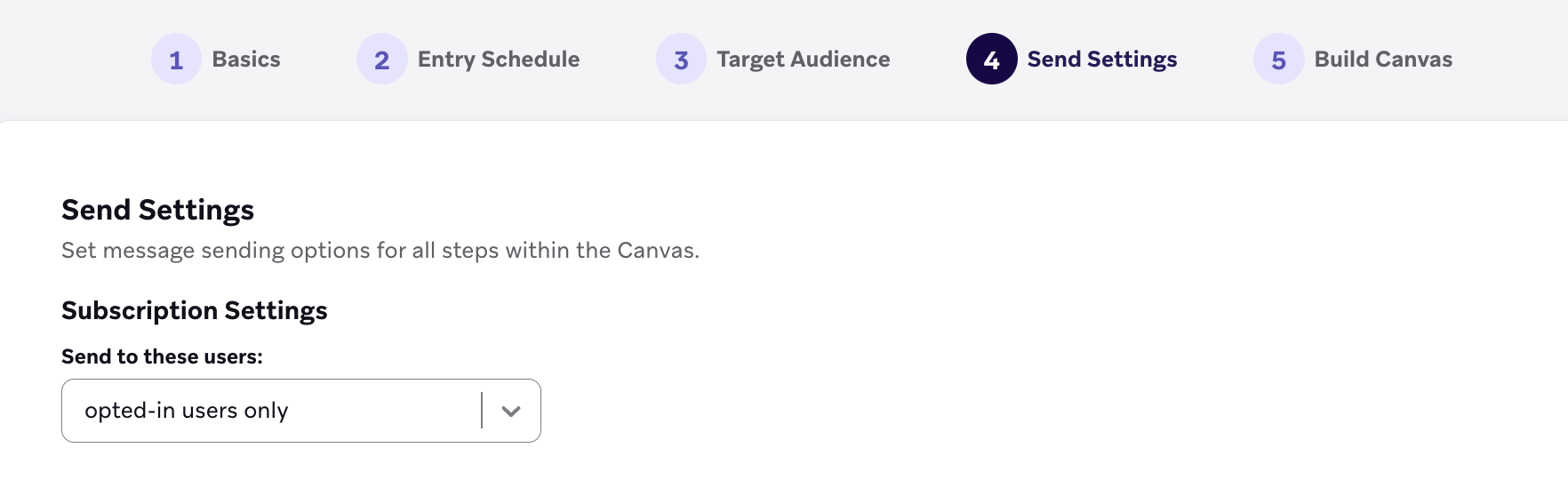Viewport: 1568px width, 496px height.
Task: Click the Subscription Settings section heading
Action: pyautogui.click(x=194, y=310)
